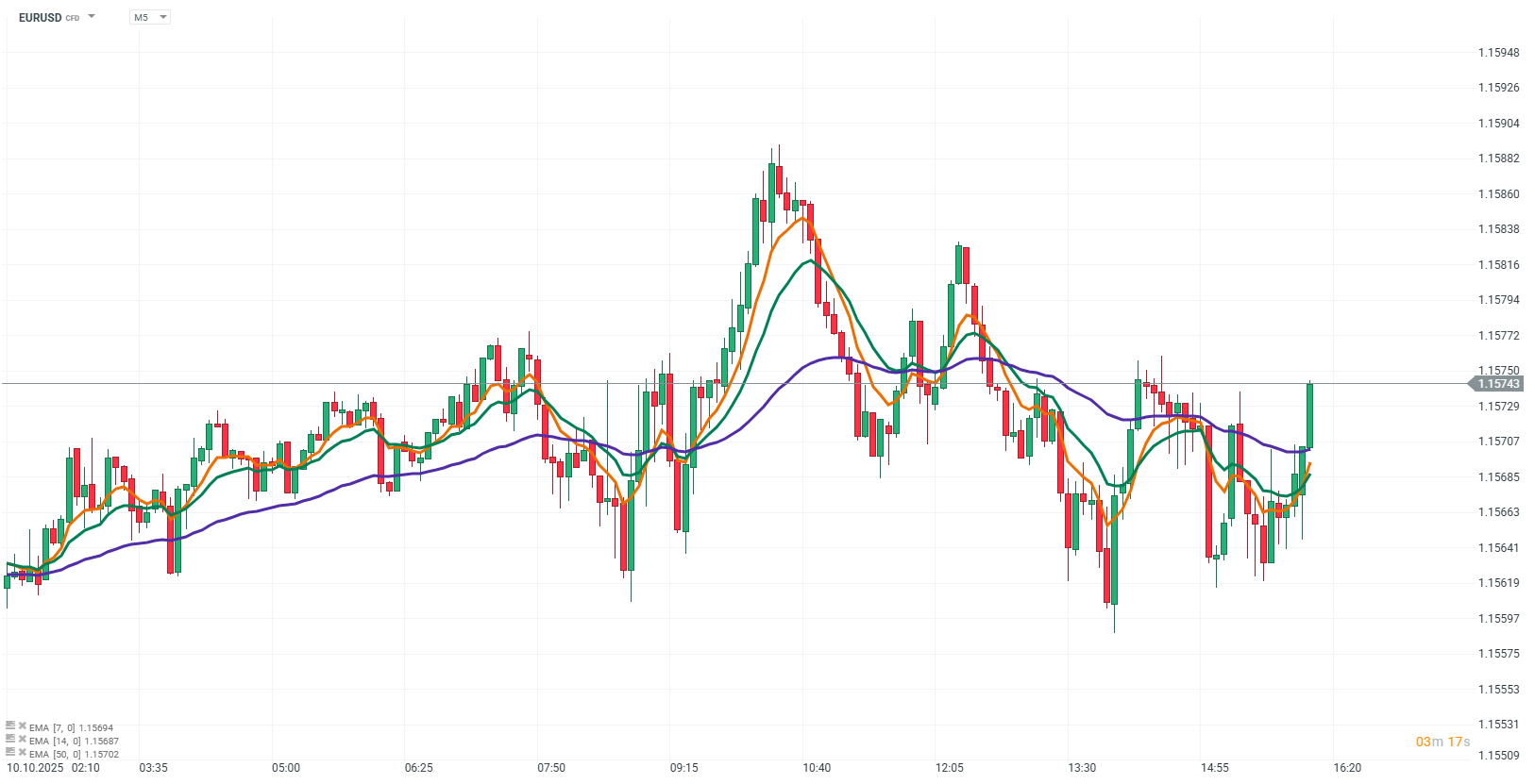Click the 10:40 time axis label
The width and height of the screenshot is (1535, 784).
click(817, 768)
